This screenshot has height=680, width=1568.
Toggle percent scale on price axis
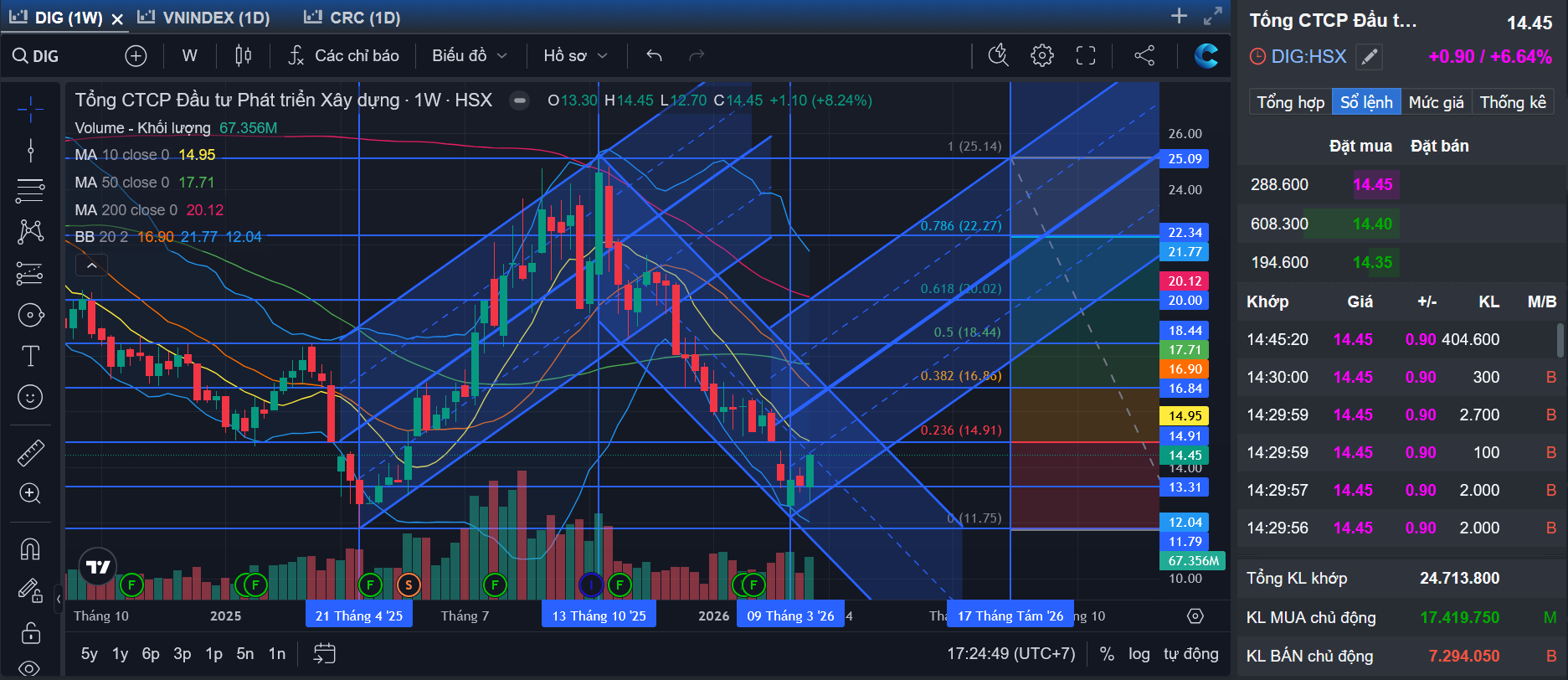point(1107,654)
